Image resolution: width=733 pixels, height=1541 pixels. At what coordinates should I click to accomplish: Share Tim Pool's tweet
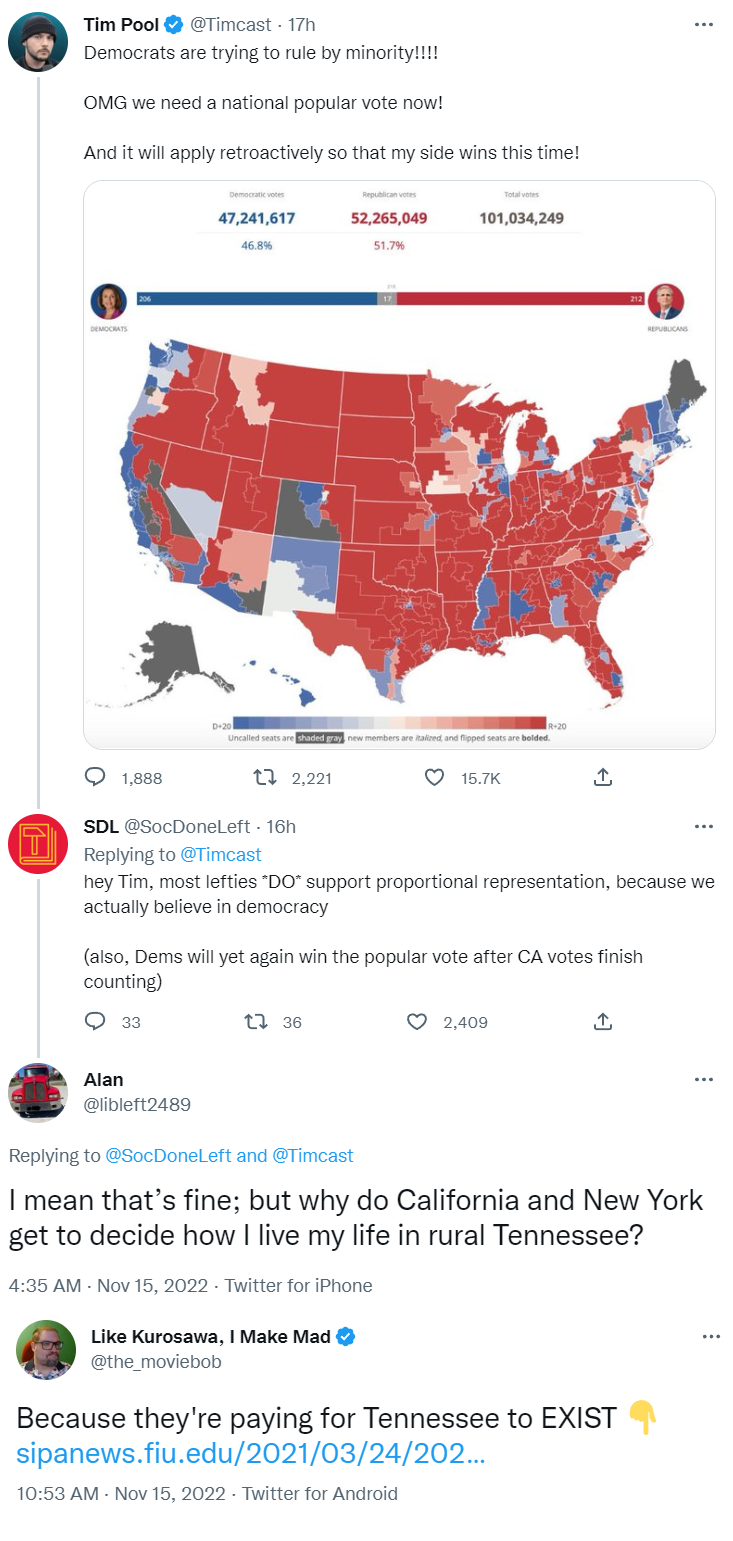602,777
